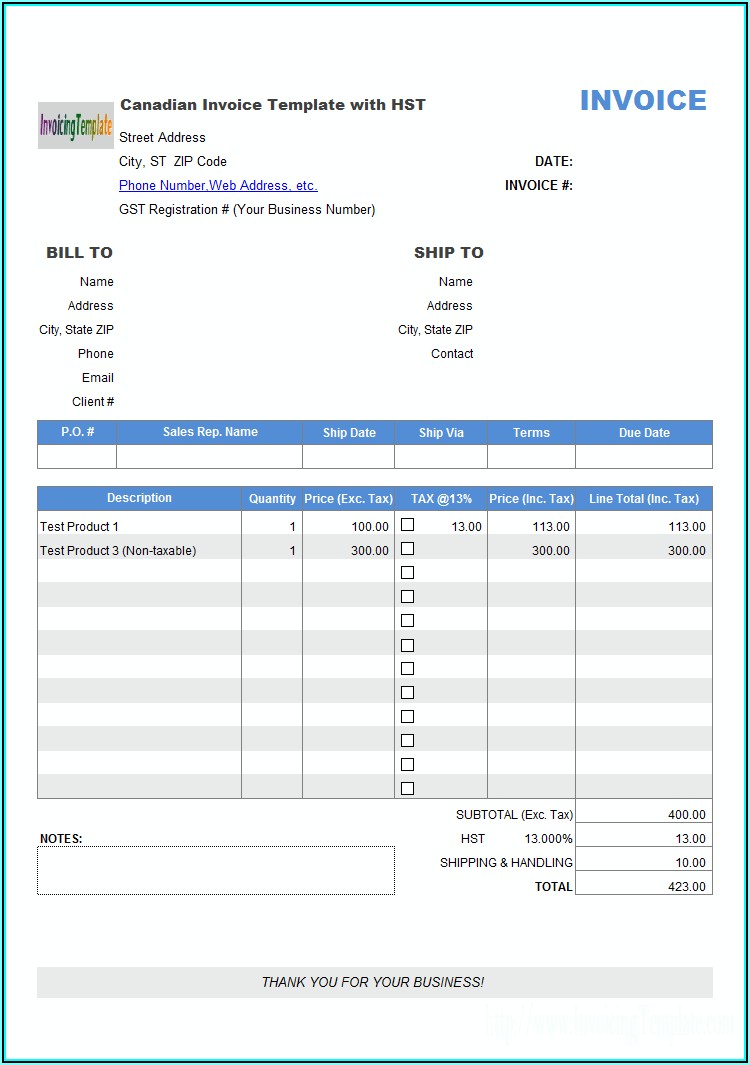Check the tax checkbox in the last item row

[407, 788]
